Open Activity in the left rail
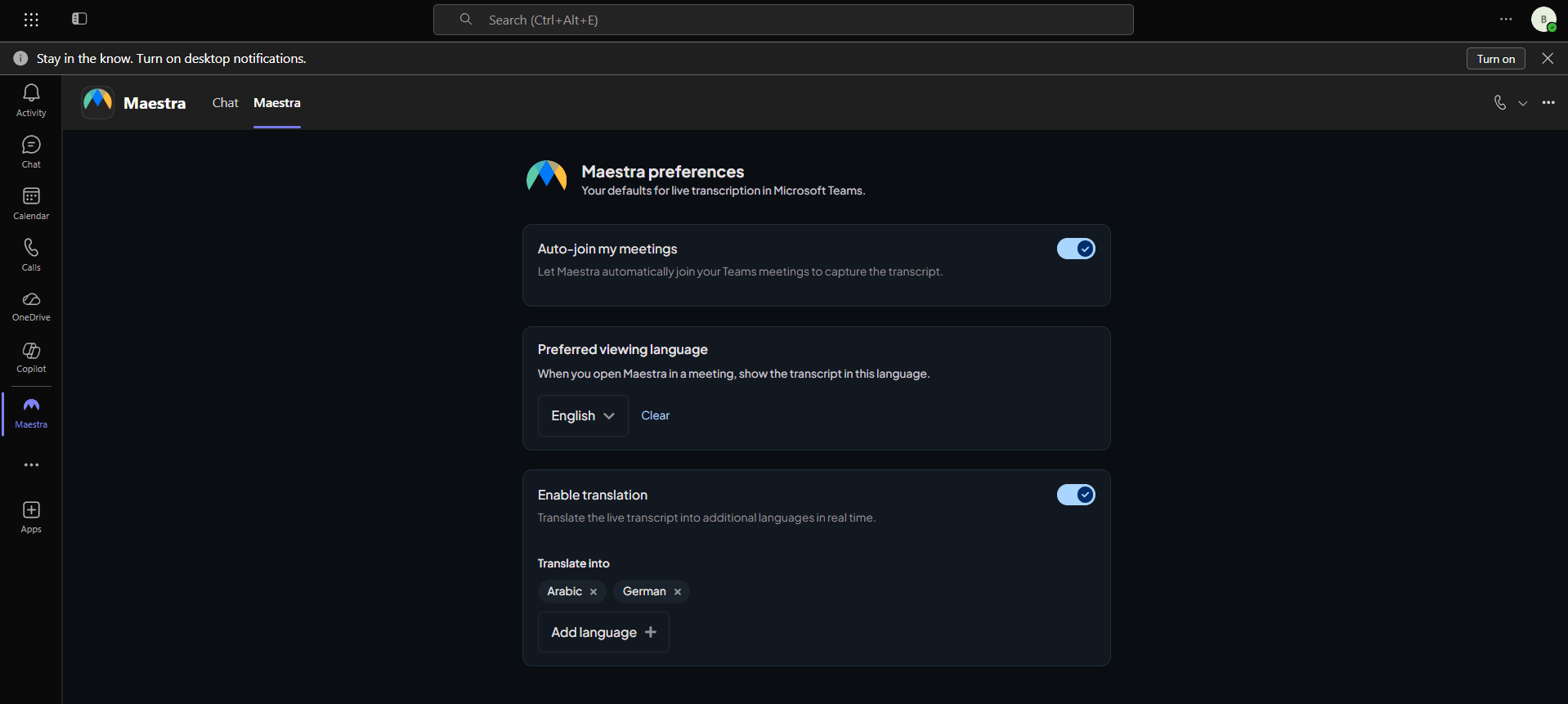1568x704 pixels. (31, 101)
